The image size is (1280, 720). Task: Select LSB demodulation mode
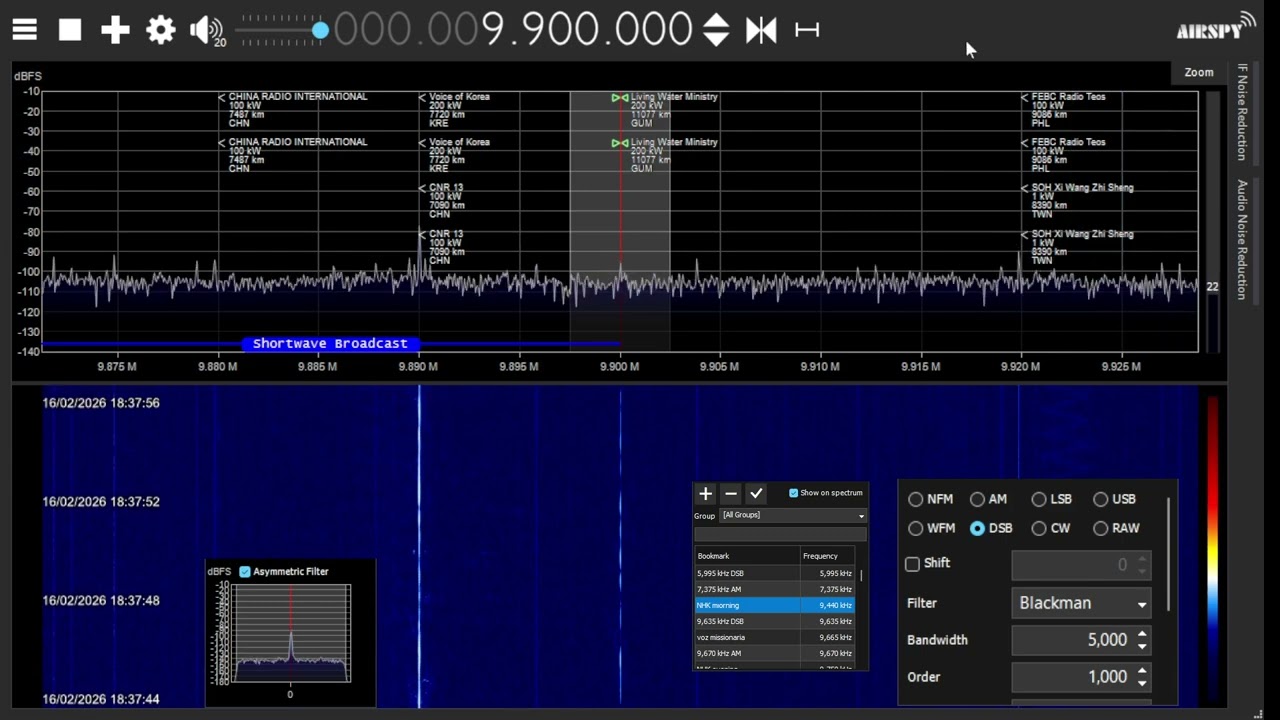point(1039,499)
